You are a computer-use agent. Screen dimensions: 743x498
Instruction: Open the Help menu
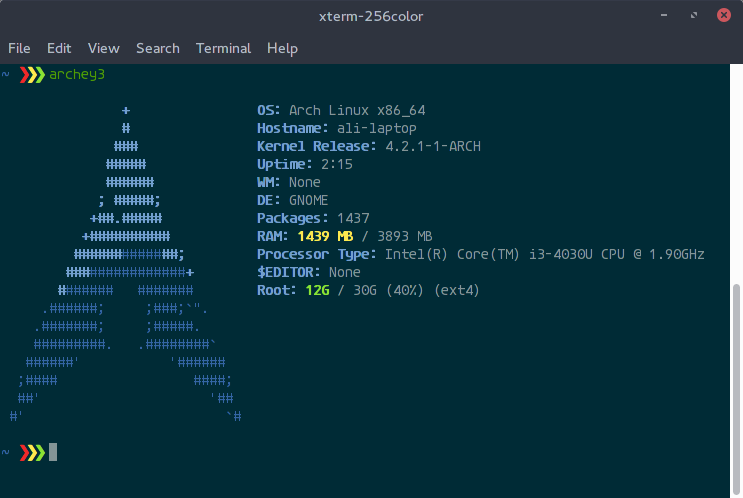[x=282, y=48]
